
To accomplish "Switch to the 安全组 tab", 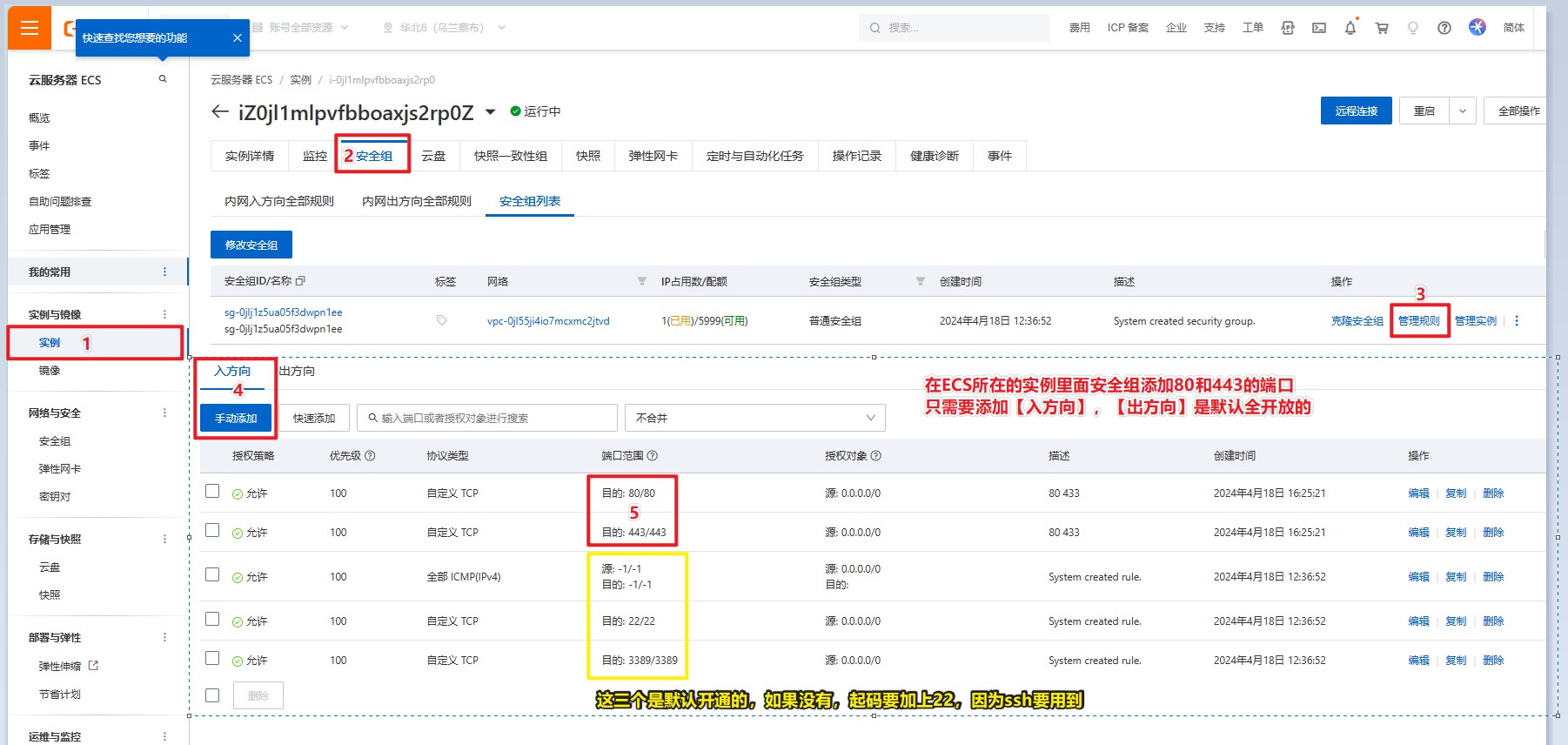I will pos(374,156).
